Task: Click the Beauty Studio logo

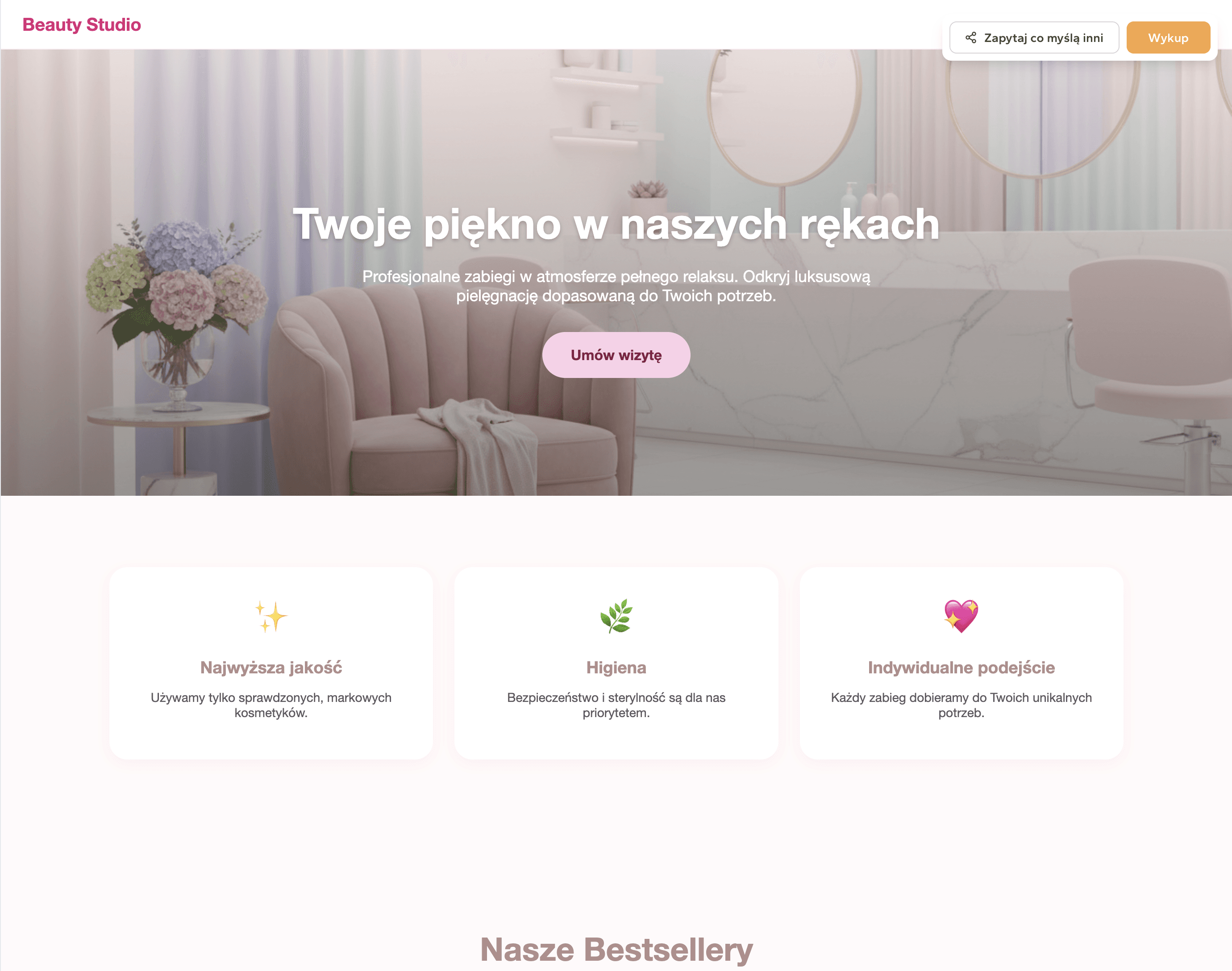Action: (81, 25)
